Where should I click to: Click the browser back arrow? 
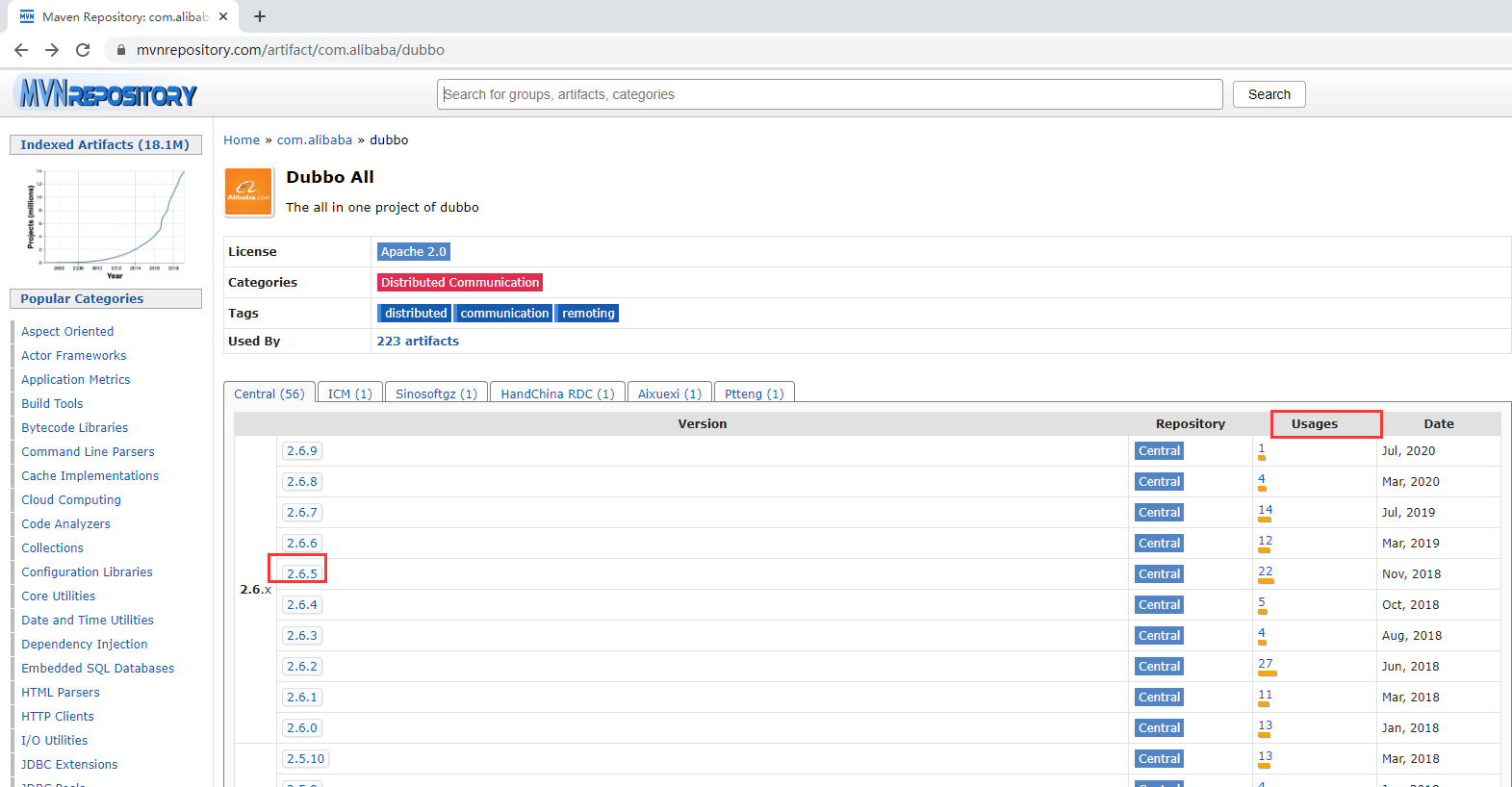[21, 50]
